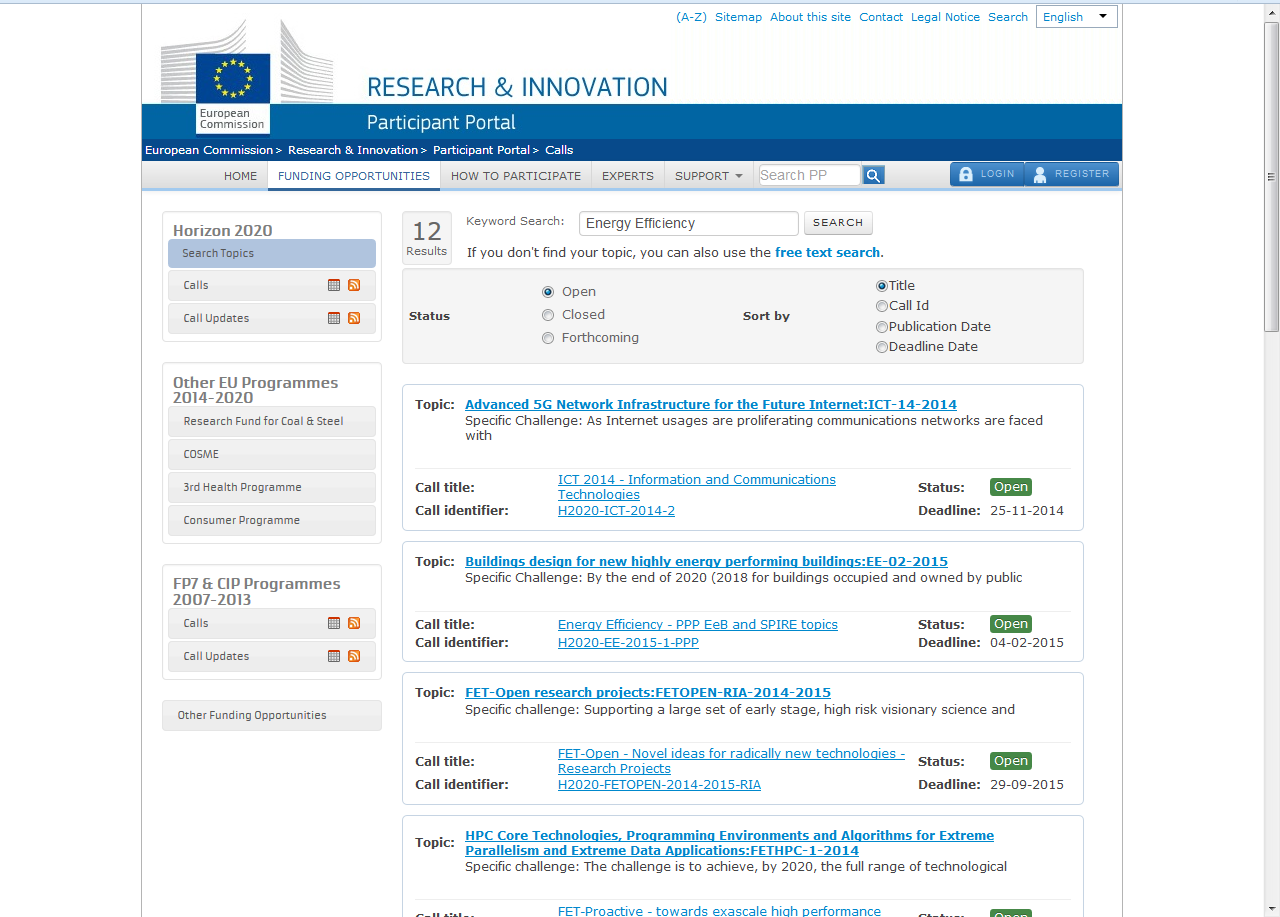Open FP7 & CIP Calls RSS feed icon
The height and width of the screenshot is (917, 1280).
pos(354,623)
